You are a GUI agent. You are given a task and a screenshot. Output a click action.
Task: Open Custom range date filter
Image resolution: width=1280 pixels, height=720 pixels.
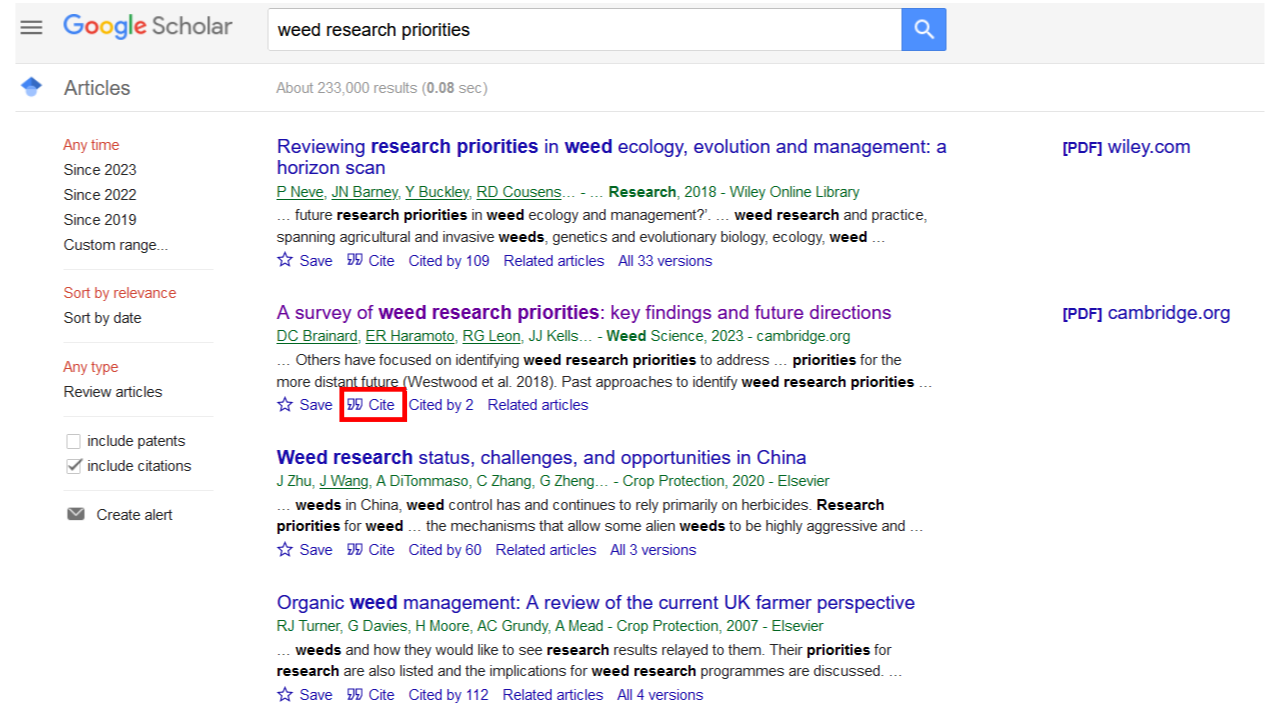(116, 245)
